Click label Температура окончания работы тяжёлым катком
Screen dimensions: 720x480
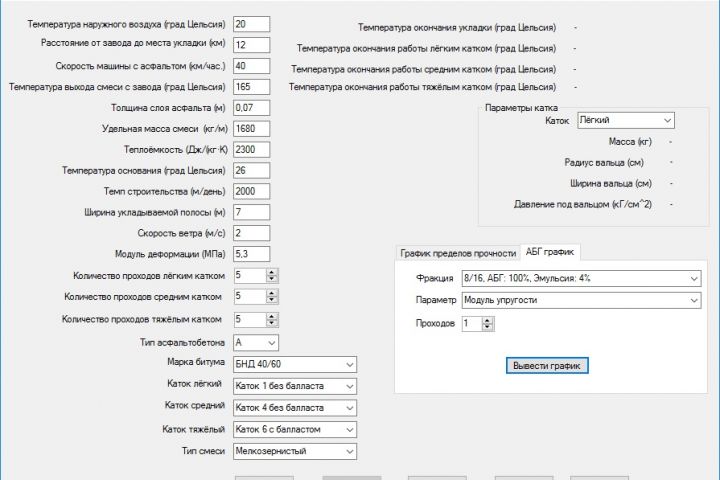pos(422,87)
